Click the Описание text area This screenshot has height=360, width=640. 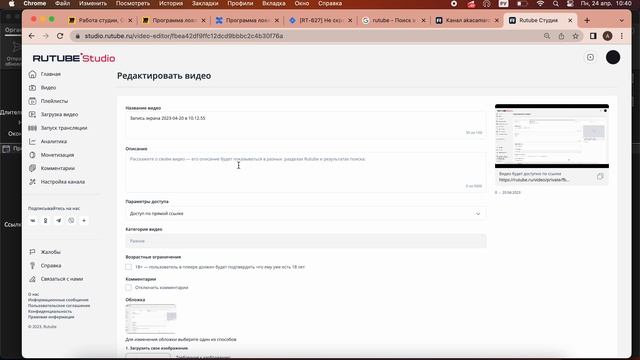click(306, 172)
